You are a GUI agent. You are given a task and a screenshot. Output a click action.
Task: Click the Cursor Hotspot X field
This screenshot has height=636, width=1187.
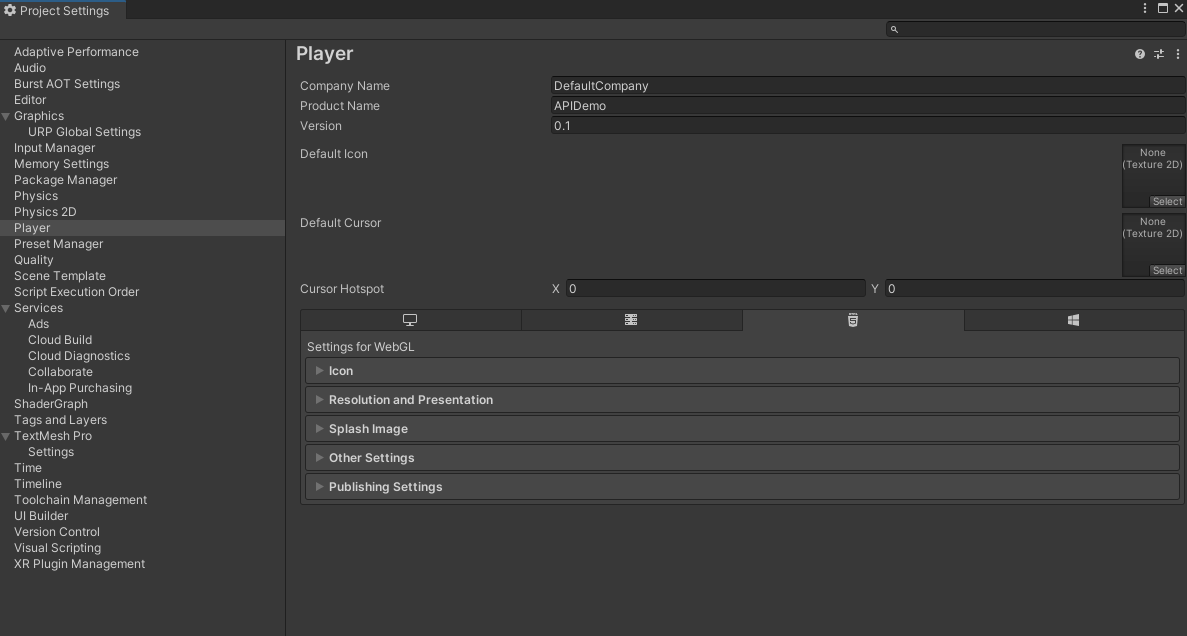coord(715,289)
